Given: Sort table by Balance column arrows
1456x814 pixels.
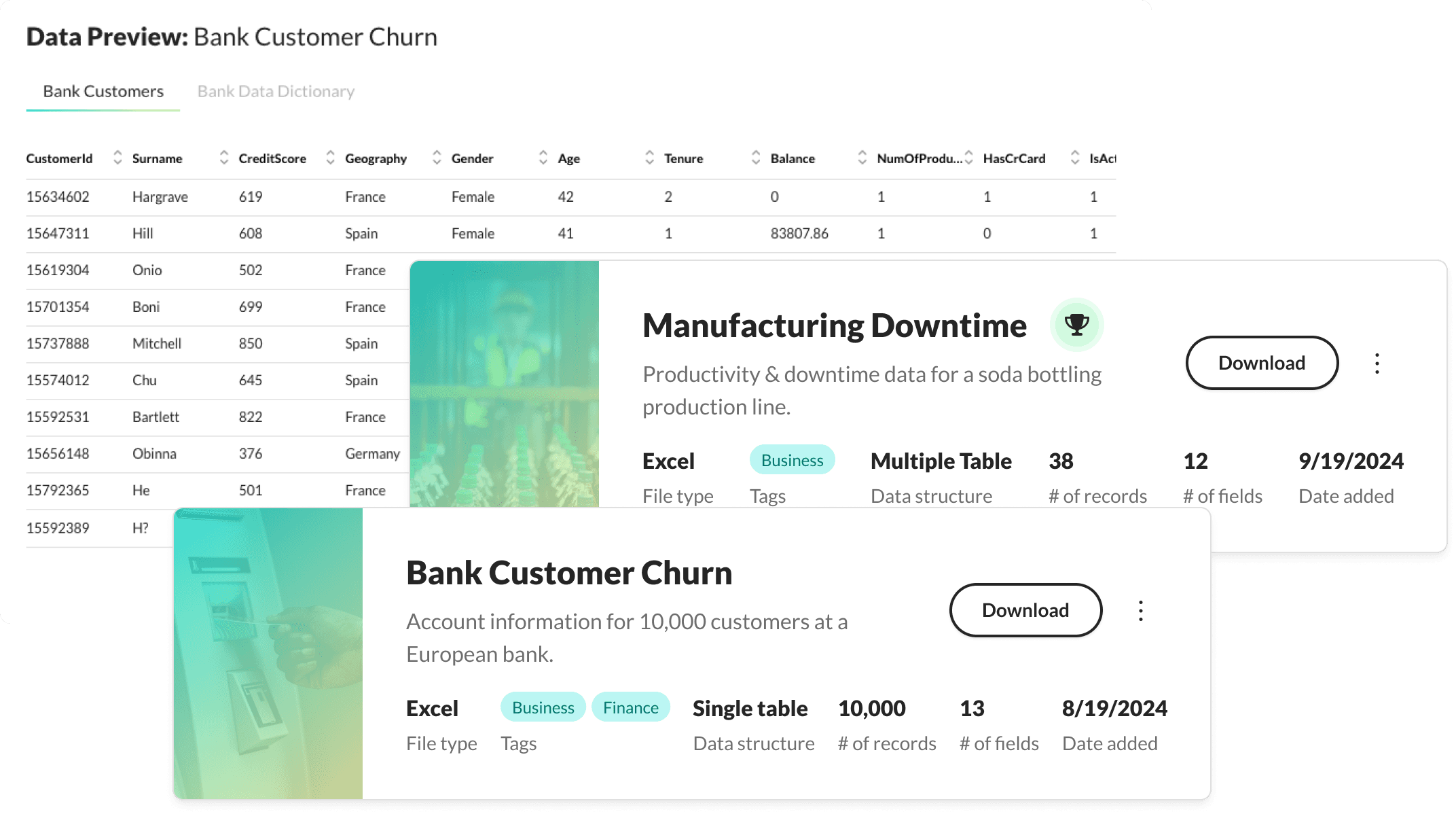Looking at the screenshot, I should [x=862, y=158].
